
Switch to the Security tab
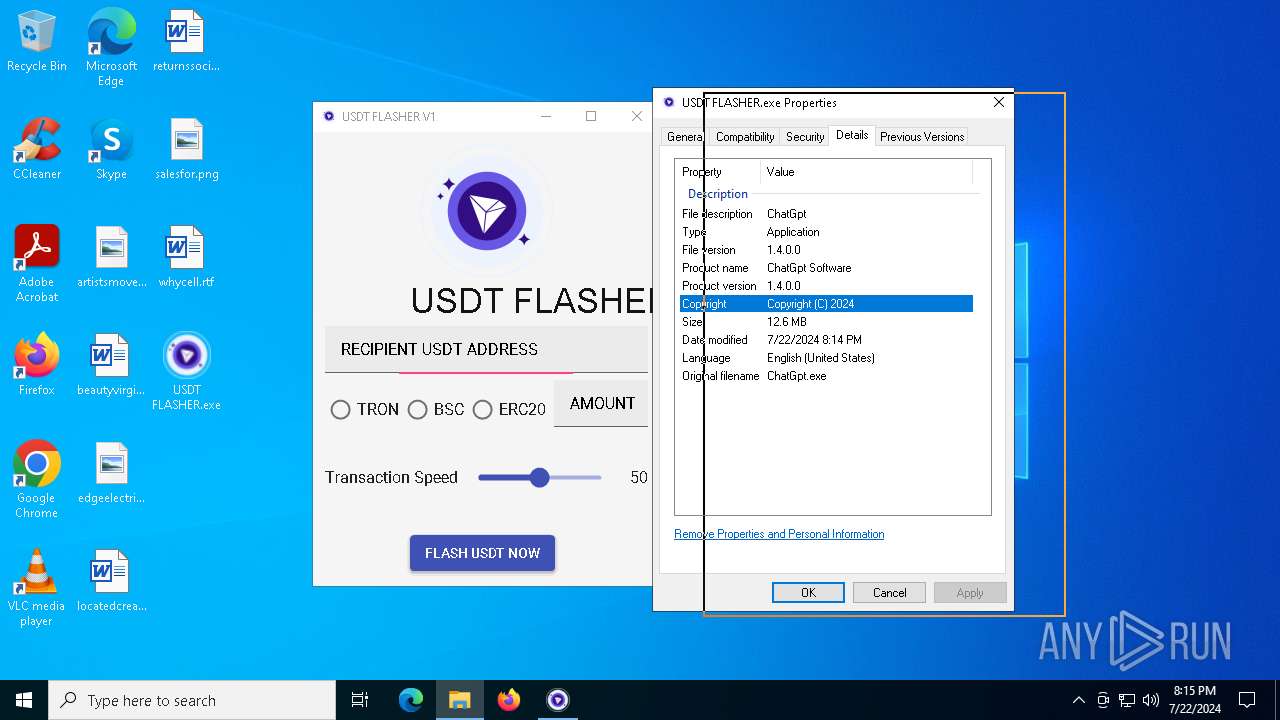tap(805, 137)
